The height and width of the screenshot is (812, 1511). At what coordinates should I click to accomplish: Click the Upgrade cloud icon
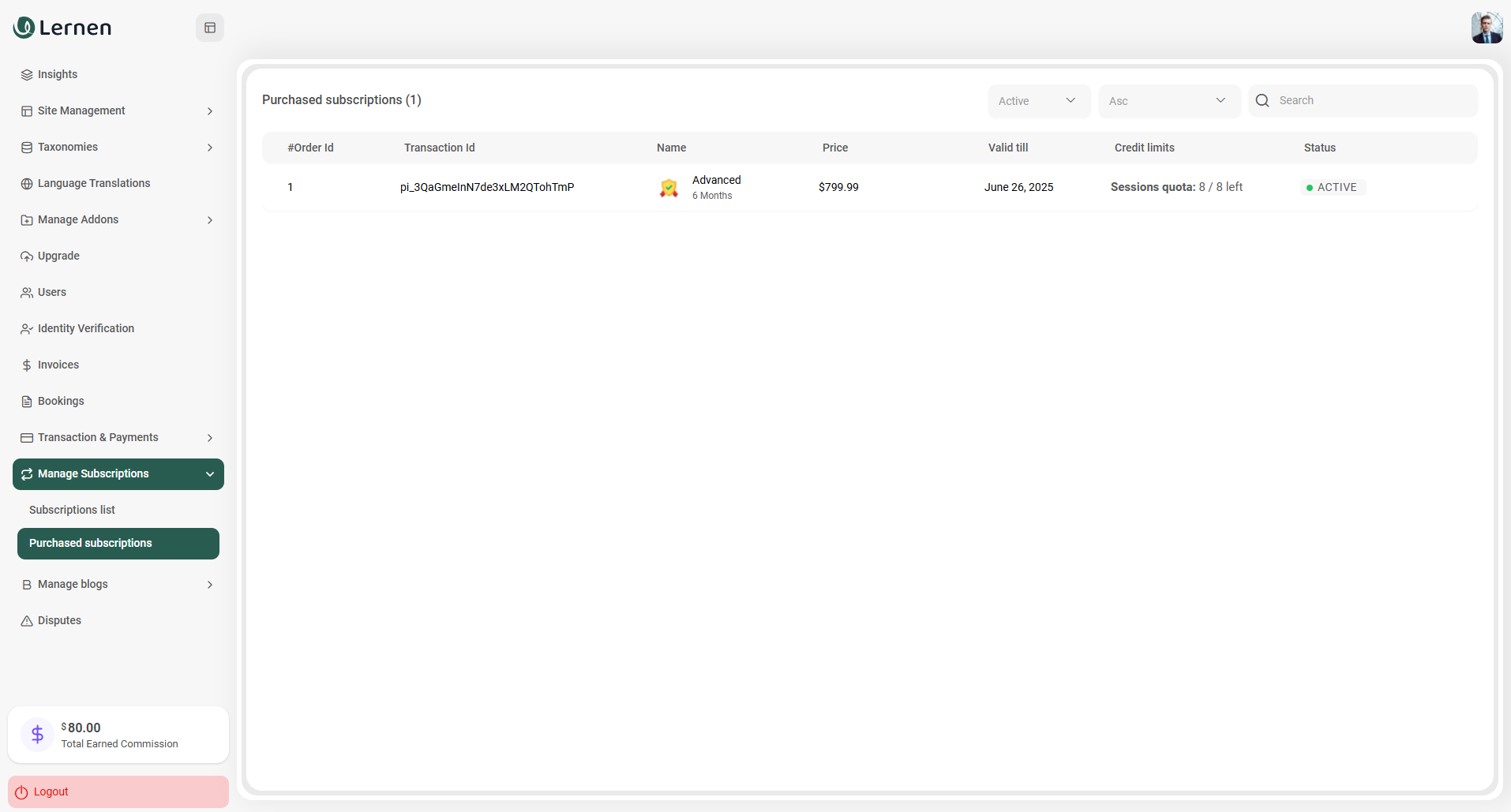[x=27, y=256]
